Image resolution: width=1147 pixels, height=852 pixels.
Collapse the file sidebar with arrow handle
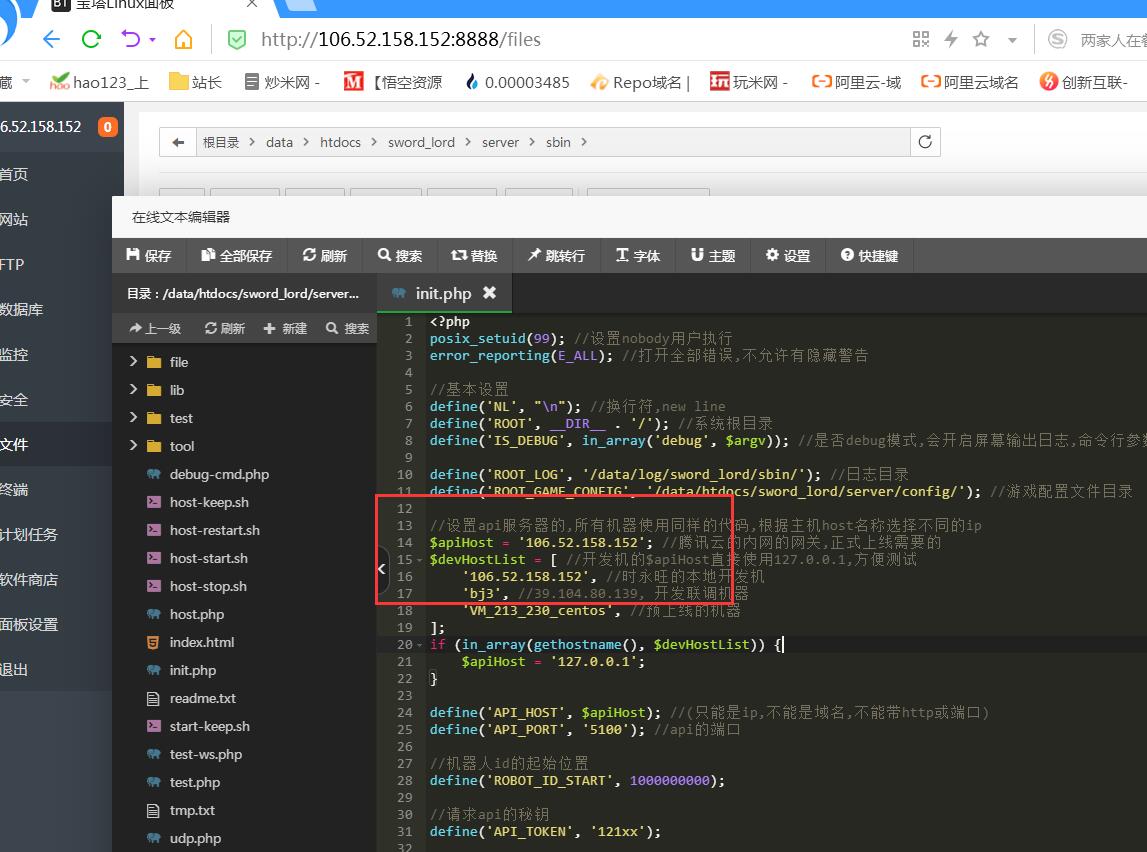pos(381,568)
